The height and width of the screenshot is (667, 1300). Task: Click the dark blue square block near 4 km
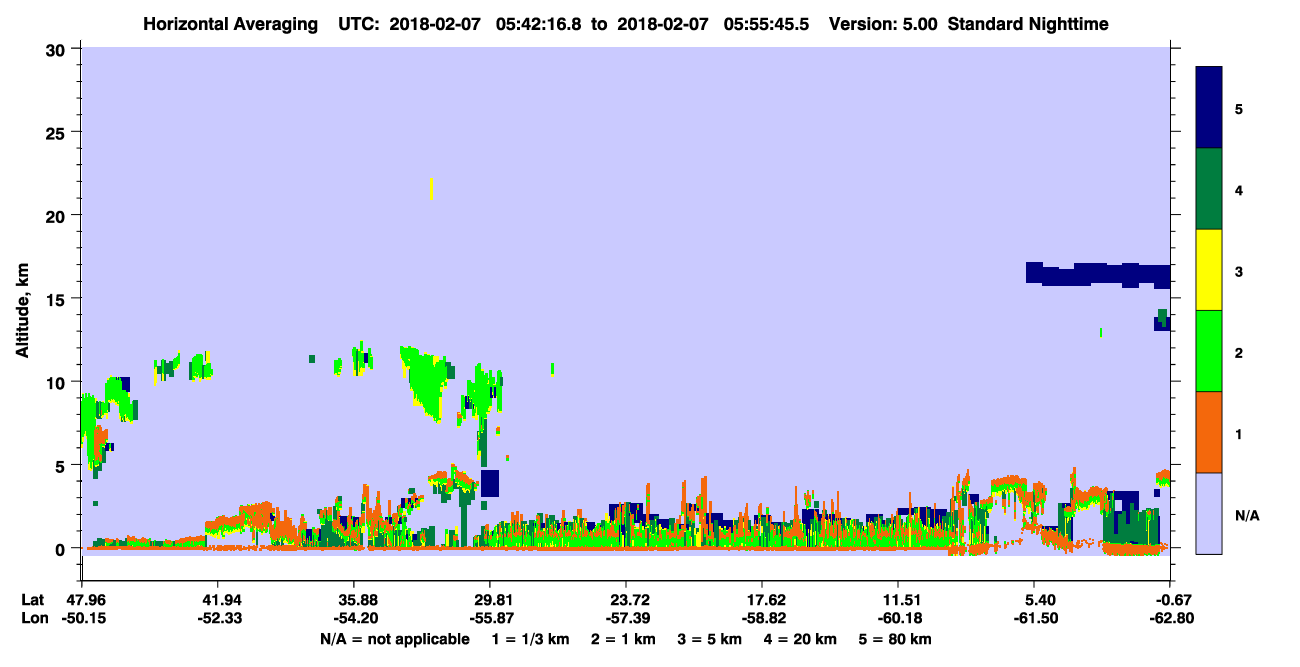489,483
